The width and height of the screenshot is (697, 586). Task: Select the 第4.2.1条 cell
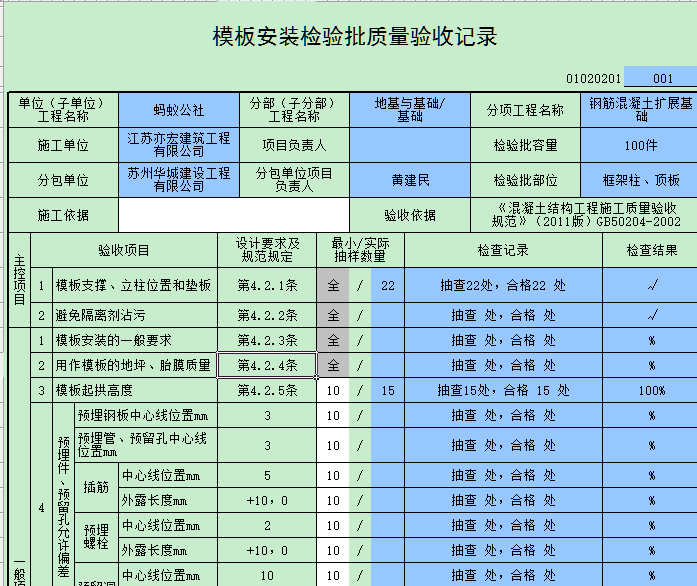click(267, 285)
